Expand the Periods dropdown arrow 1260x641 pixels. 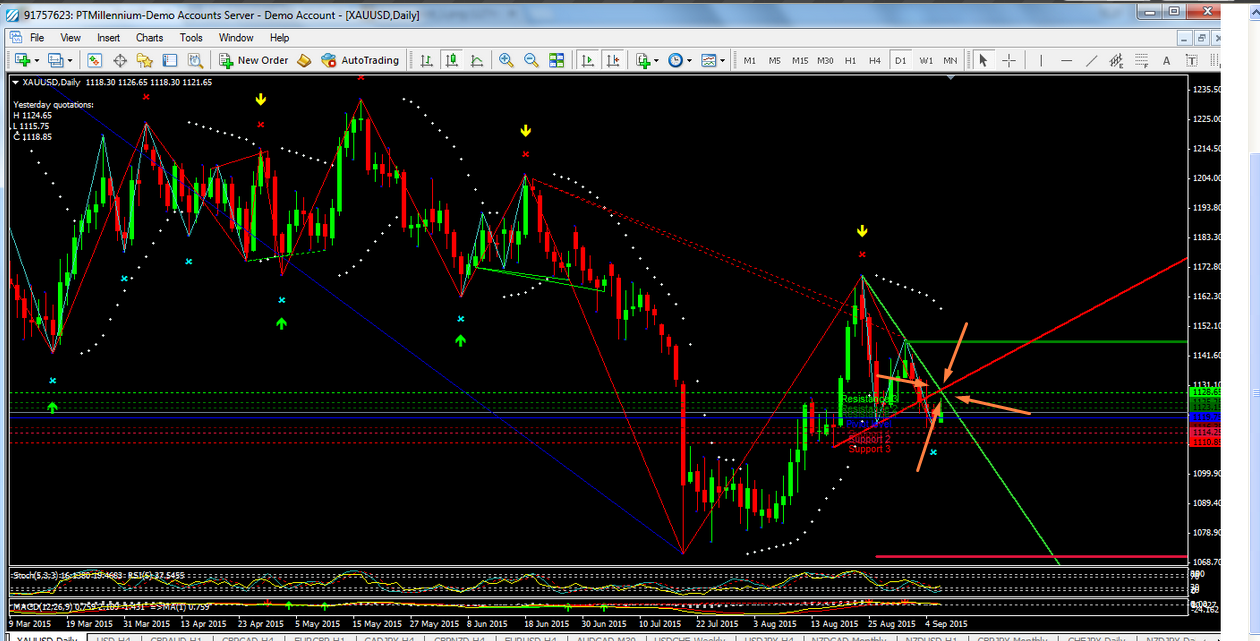point(690,60)
